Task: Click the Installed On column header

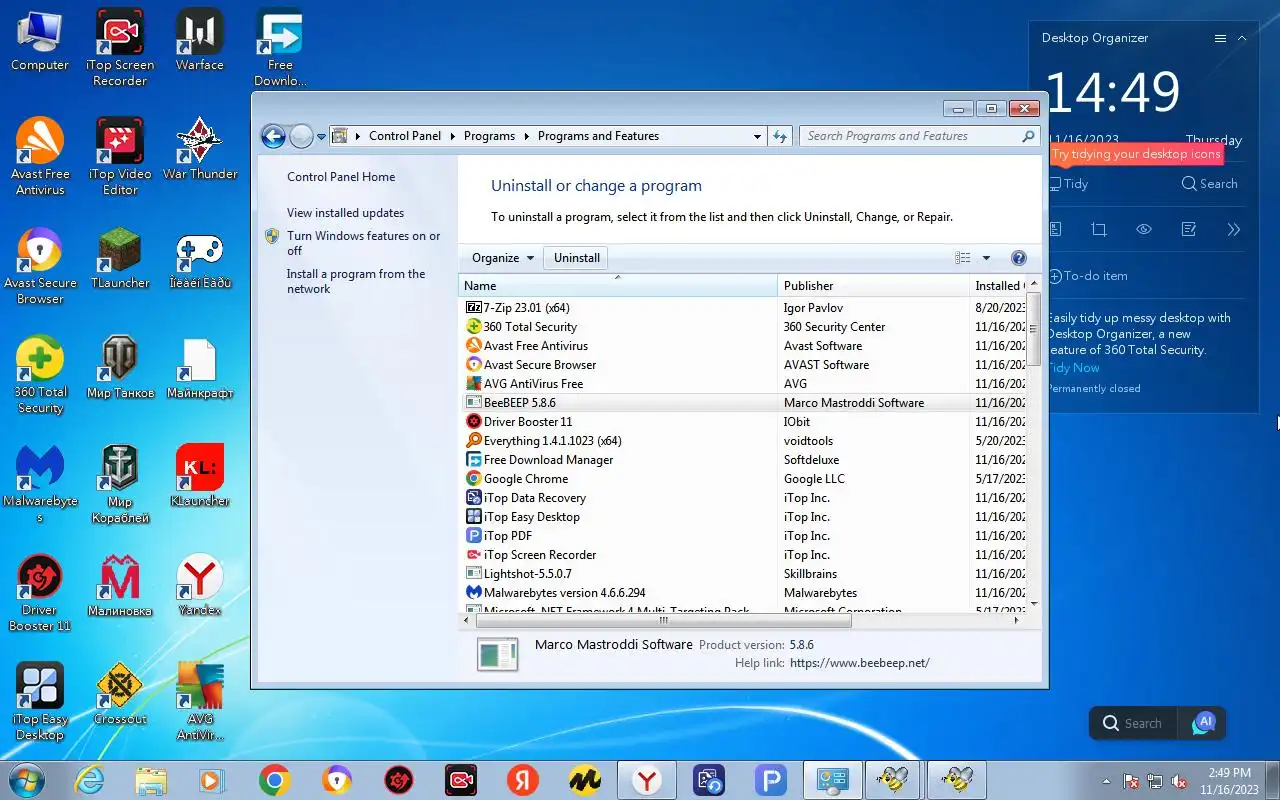Action: [x=997, y=286]
